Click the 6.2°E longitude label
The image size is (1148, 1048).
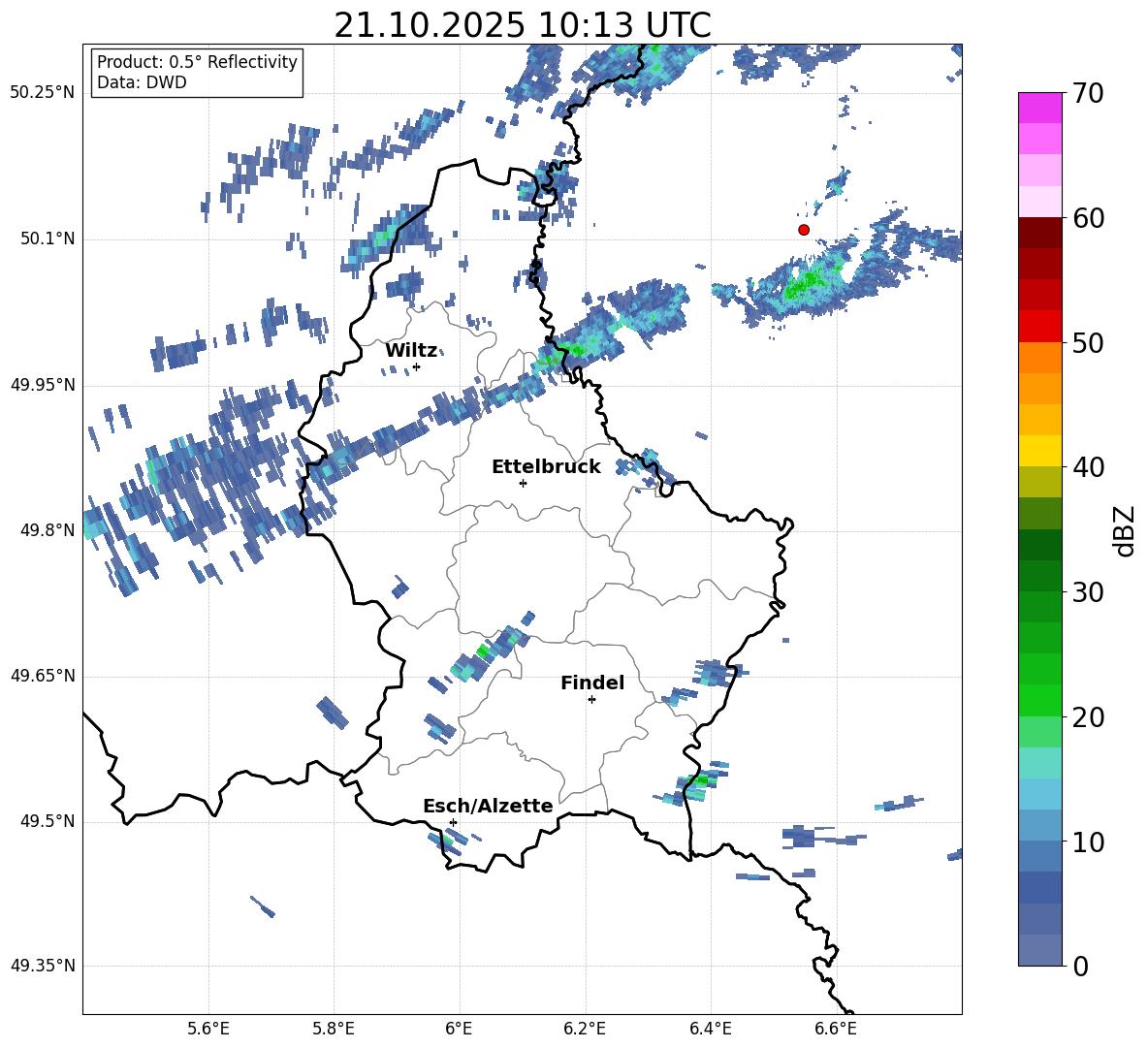point(585,1029)
